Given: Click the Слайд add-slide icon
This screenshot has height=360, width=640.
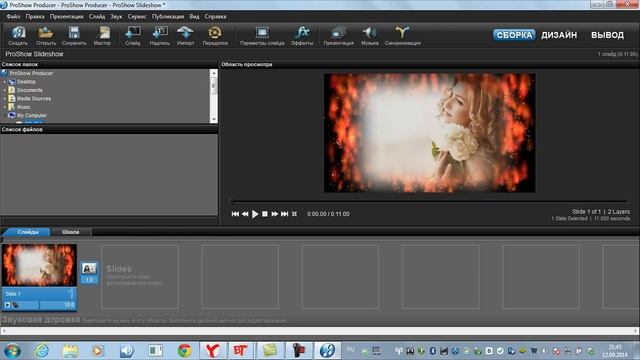Looking at the screenshot, I should tap(133, 35).
